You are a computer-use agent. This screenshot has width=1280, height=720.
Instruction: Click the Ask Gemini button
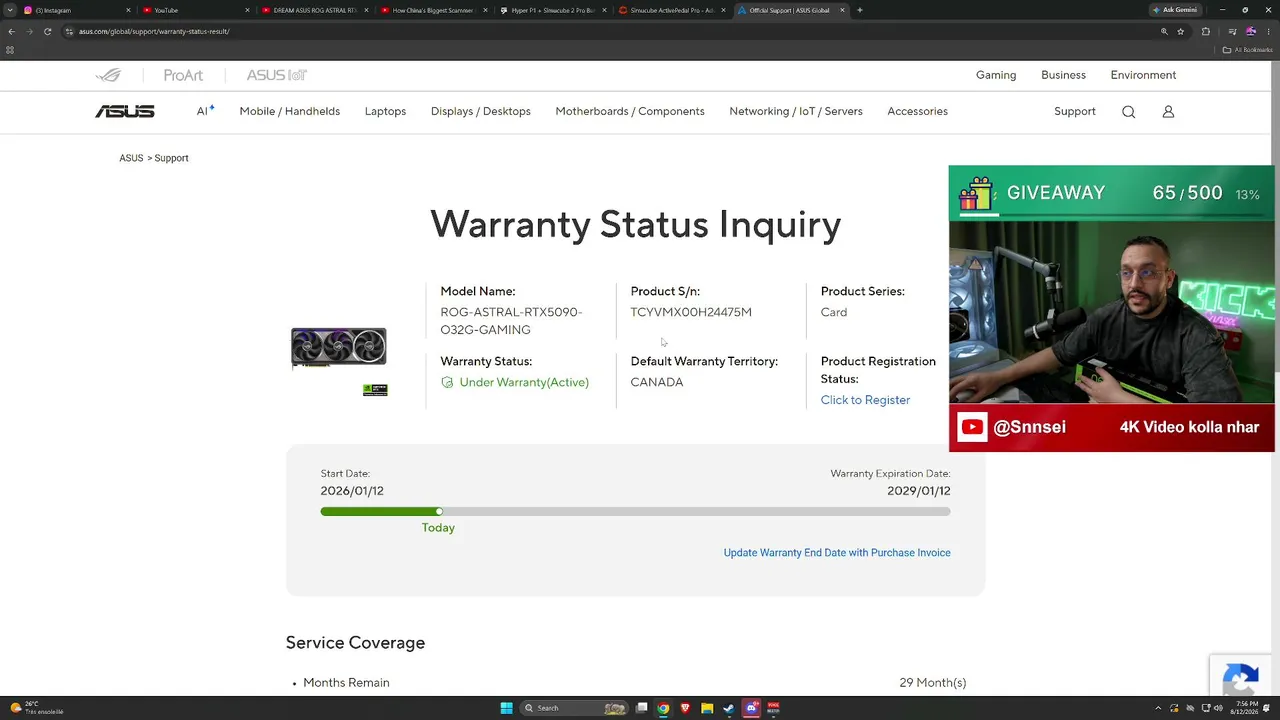coord(1175,10)
